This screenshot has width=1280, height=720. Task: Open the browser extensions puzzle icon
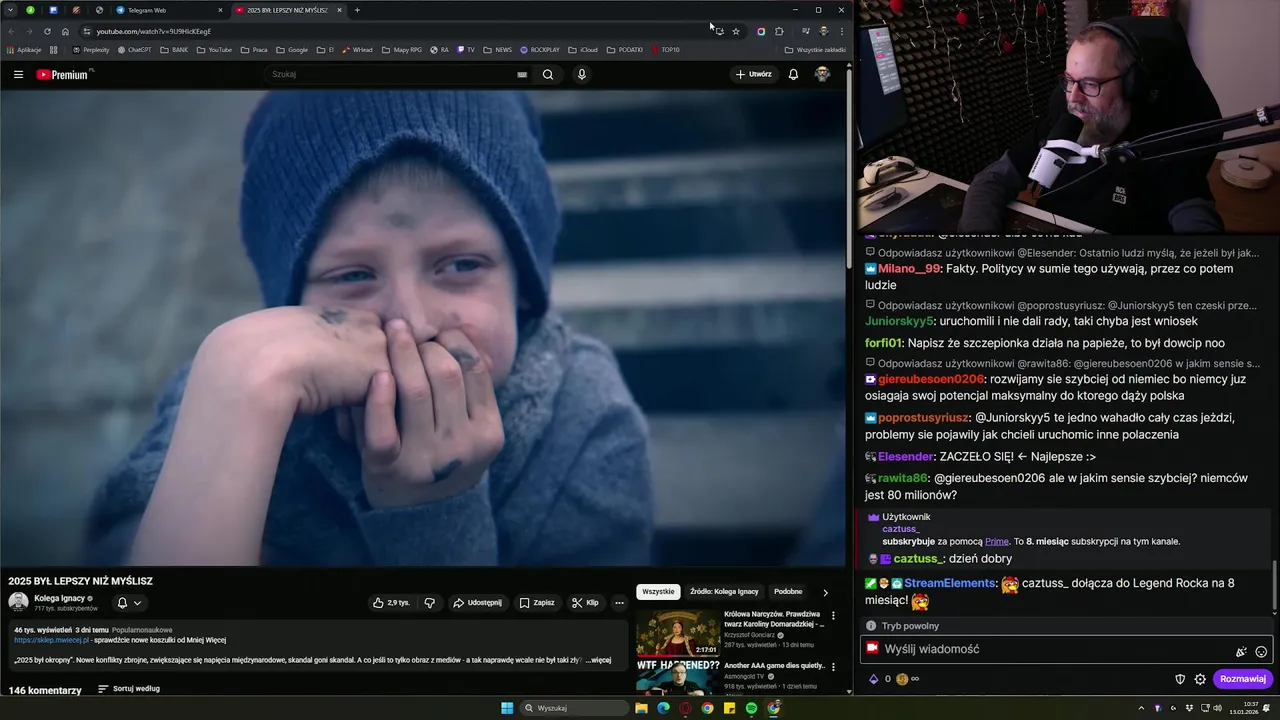pos(779,31)
